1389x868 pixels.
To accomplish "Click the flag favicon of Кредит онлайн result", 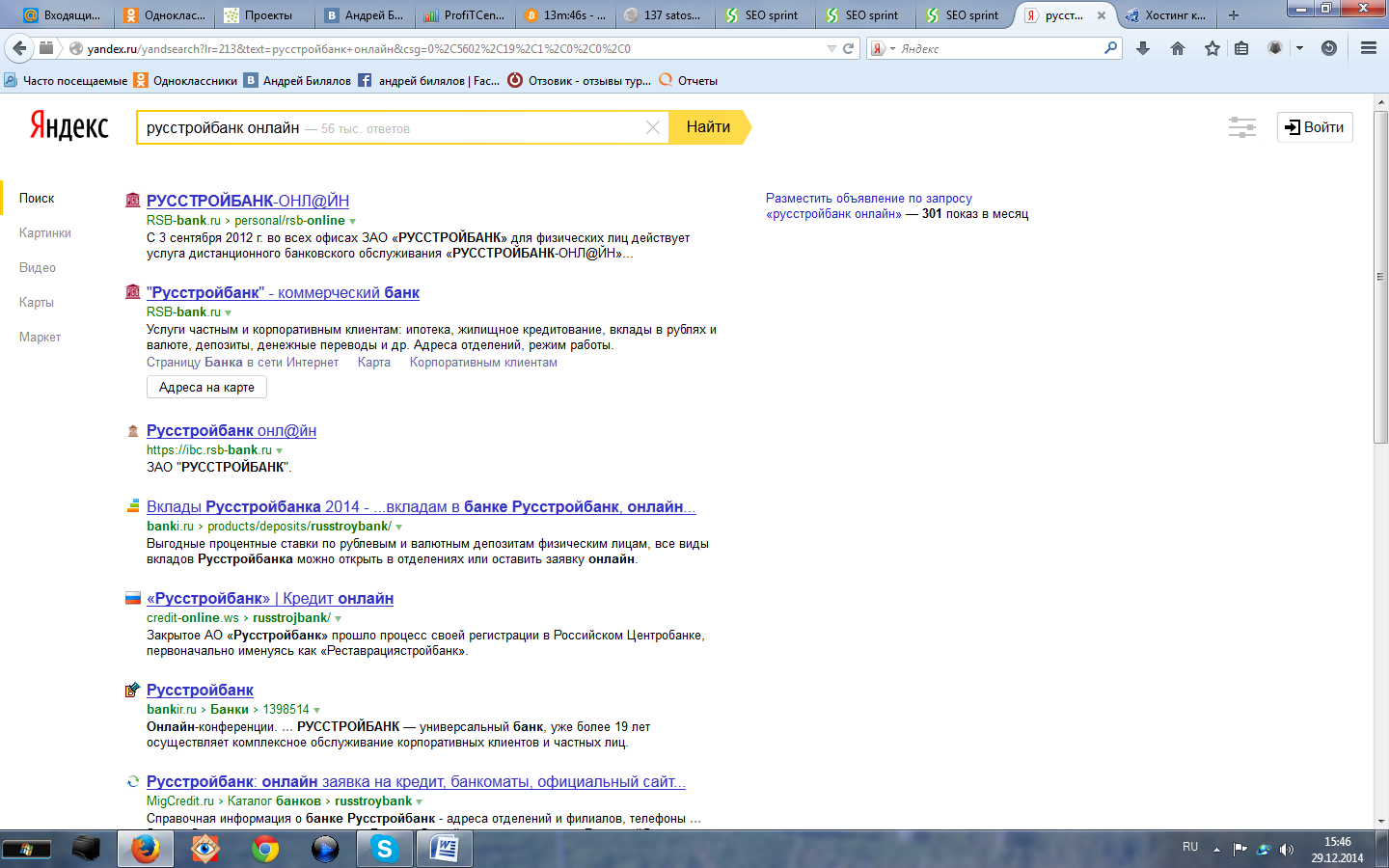I will 133,598.
